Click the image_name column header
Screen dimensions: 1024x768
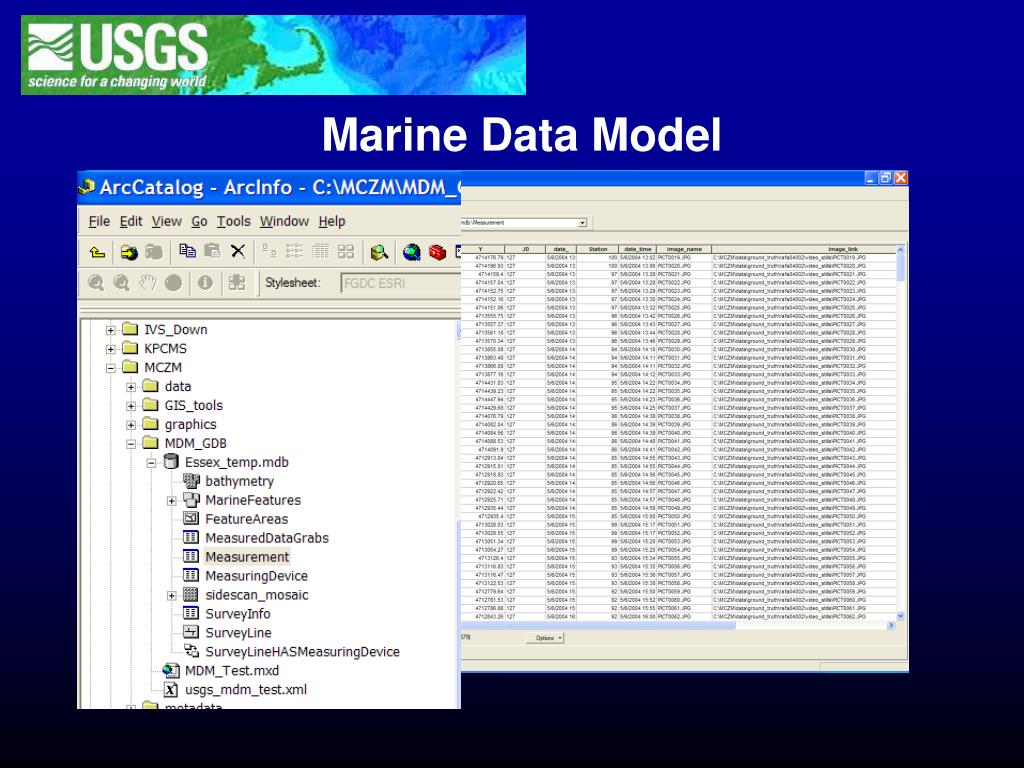(684, 249)
